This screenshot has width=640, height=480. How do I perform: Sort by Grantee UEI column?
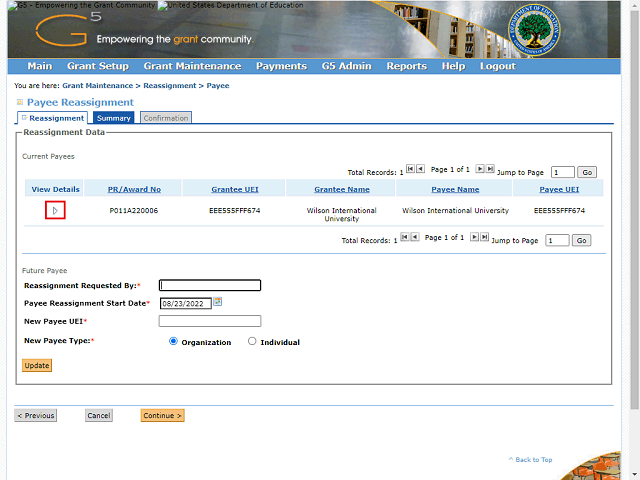(x=235, y=189)
